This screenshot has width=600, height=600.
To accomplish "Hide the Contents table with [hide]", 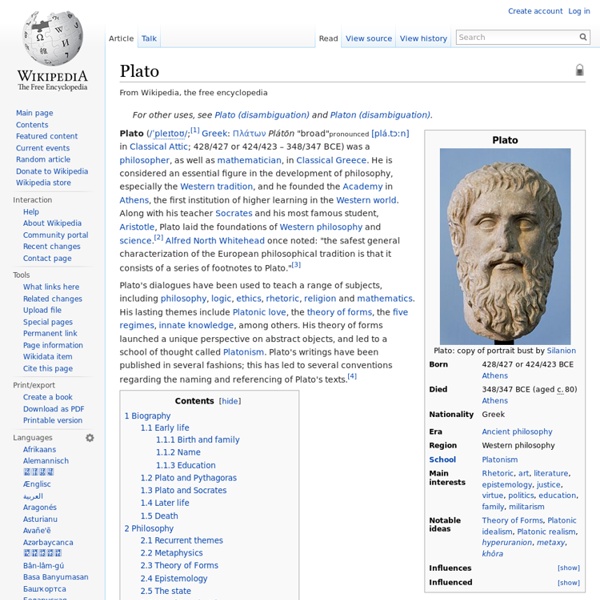I will pyautogui.click(x=230, y=401).
